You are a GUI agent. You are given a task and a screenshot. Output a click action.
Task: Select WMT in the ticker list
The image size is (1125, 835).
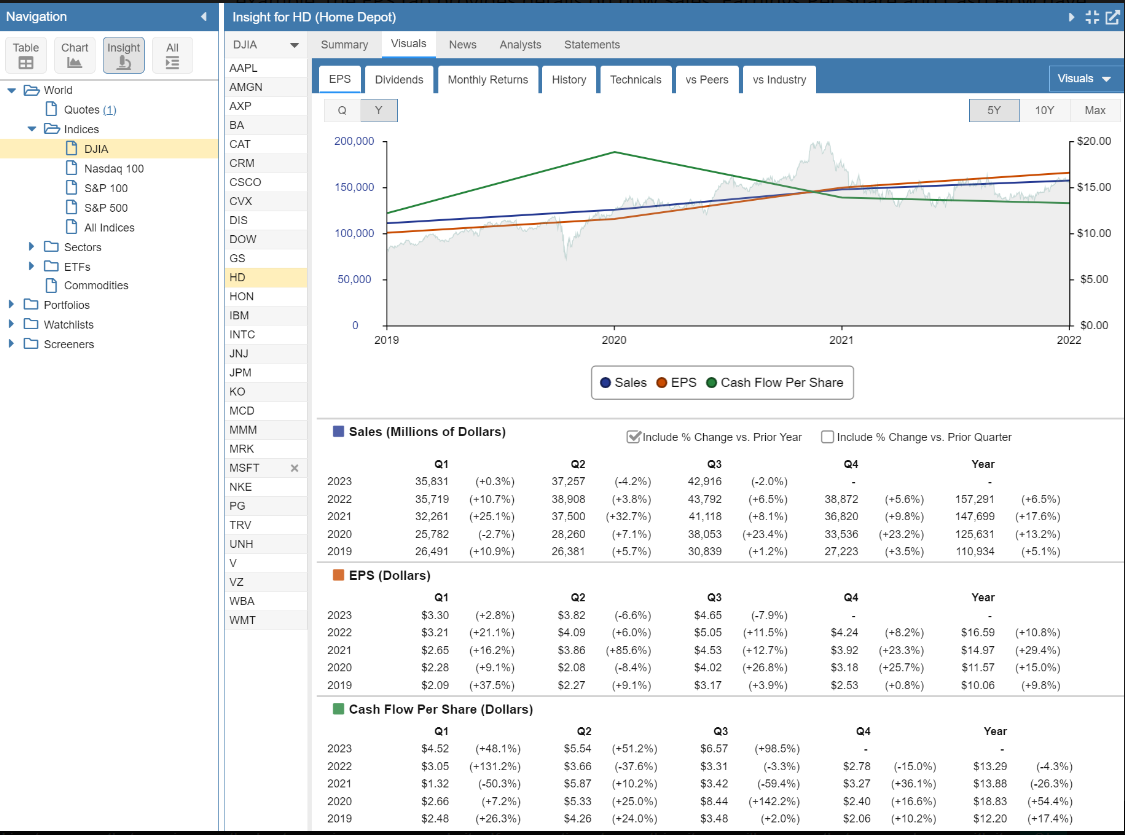point(266,620)
